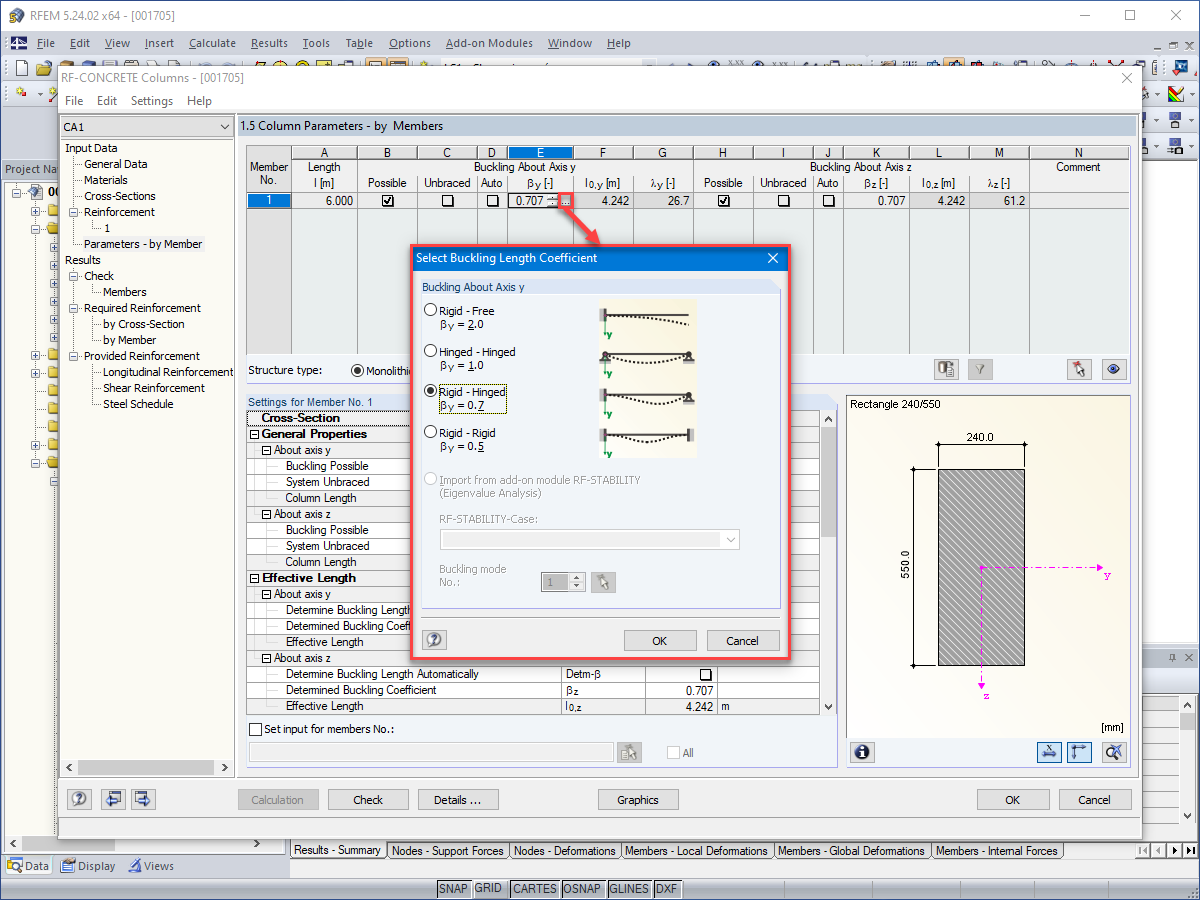Screen dimensions: 1200x900
Task: Click the Details button
Action: [x=458, y=799]
